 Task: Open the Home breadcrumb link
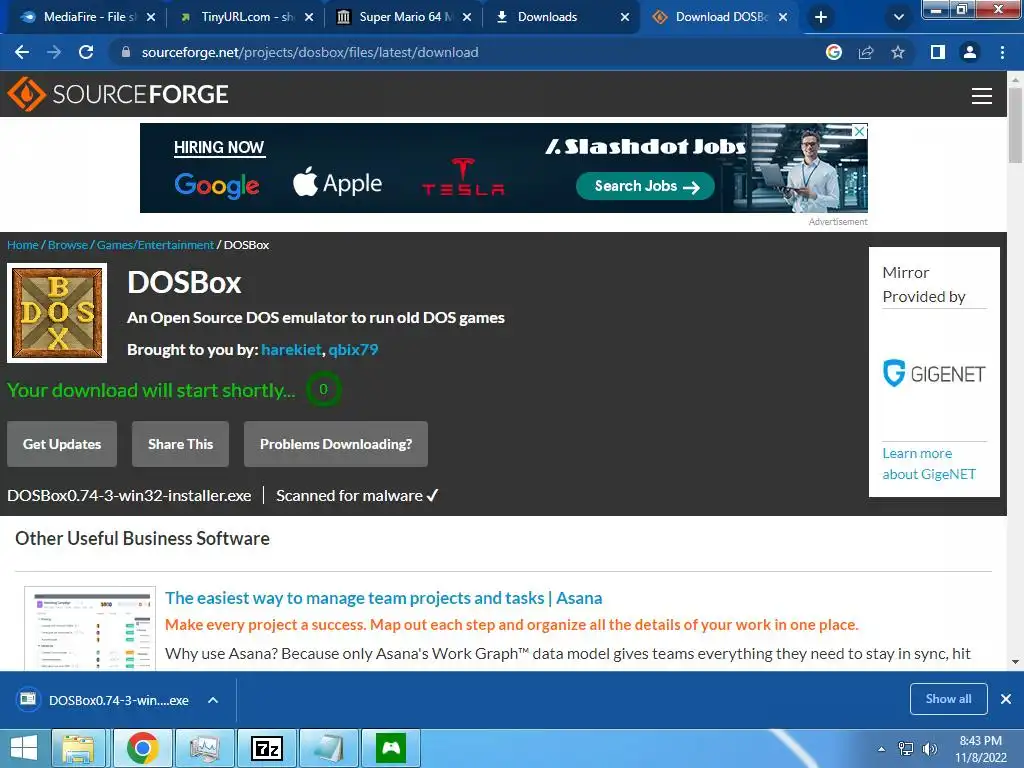click(x=23, y=245)
